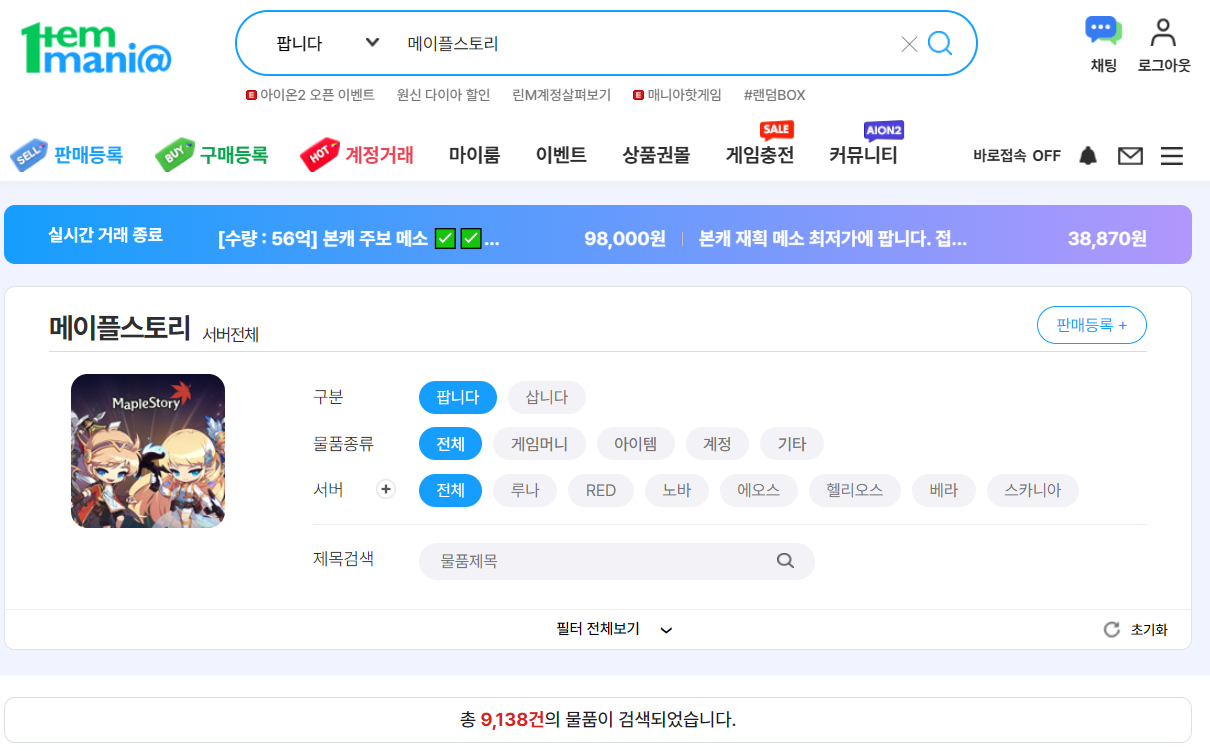The height and width of the screenshot is (751, 1210).
Task: Click the 로그아웃 user icon
Action: pyautogui.click(x=1163, y=44)
